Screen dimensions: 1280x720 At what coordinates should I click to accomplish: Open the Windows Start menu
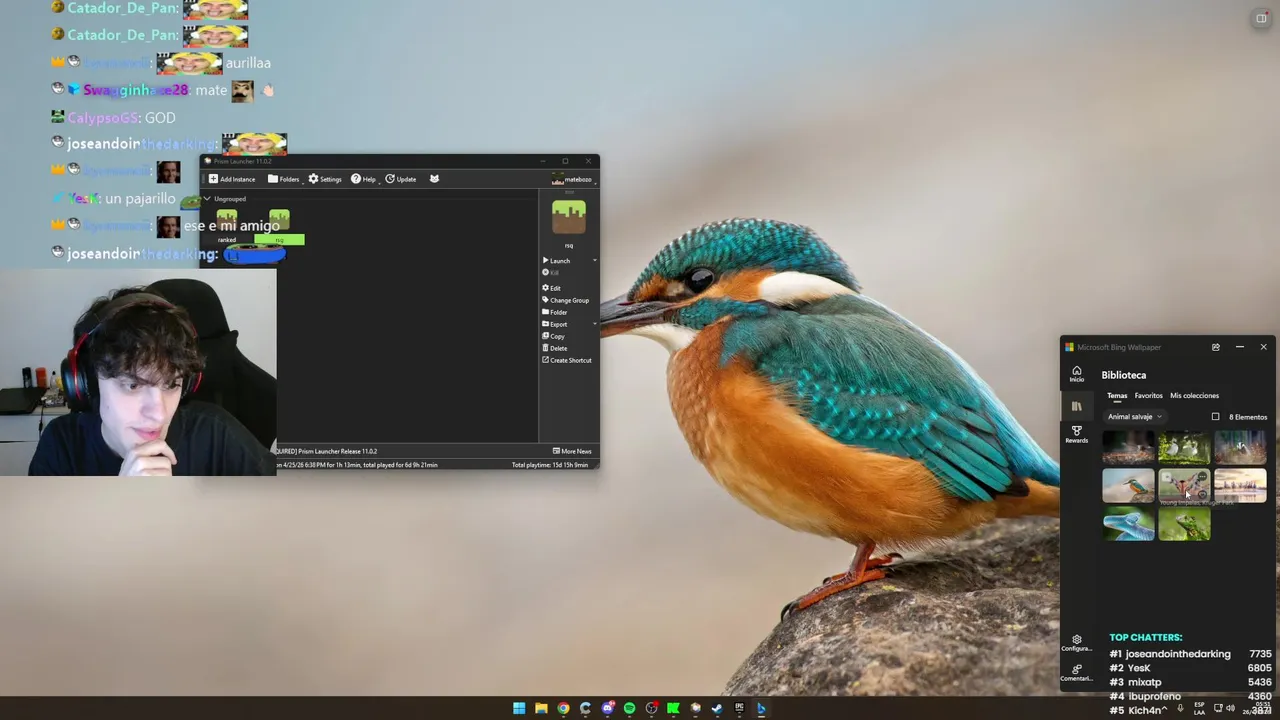coord(519,708)
